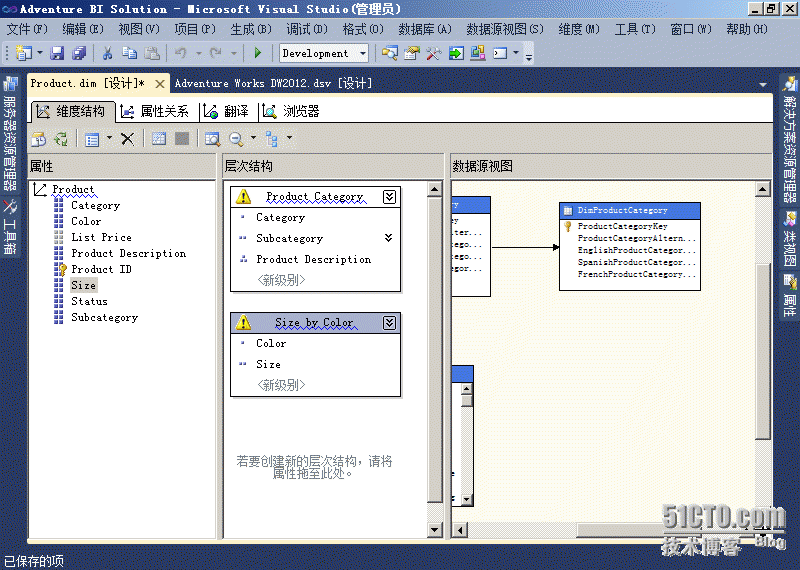Click the Solution Explorer icon in the main toolbar
The height and width of the screenshot is (570, 800).
click(390, 53)
